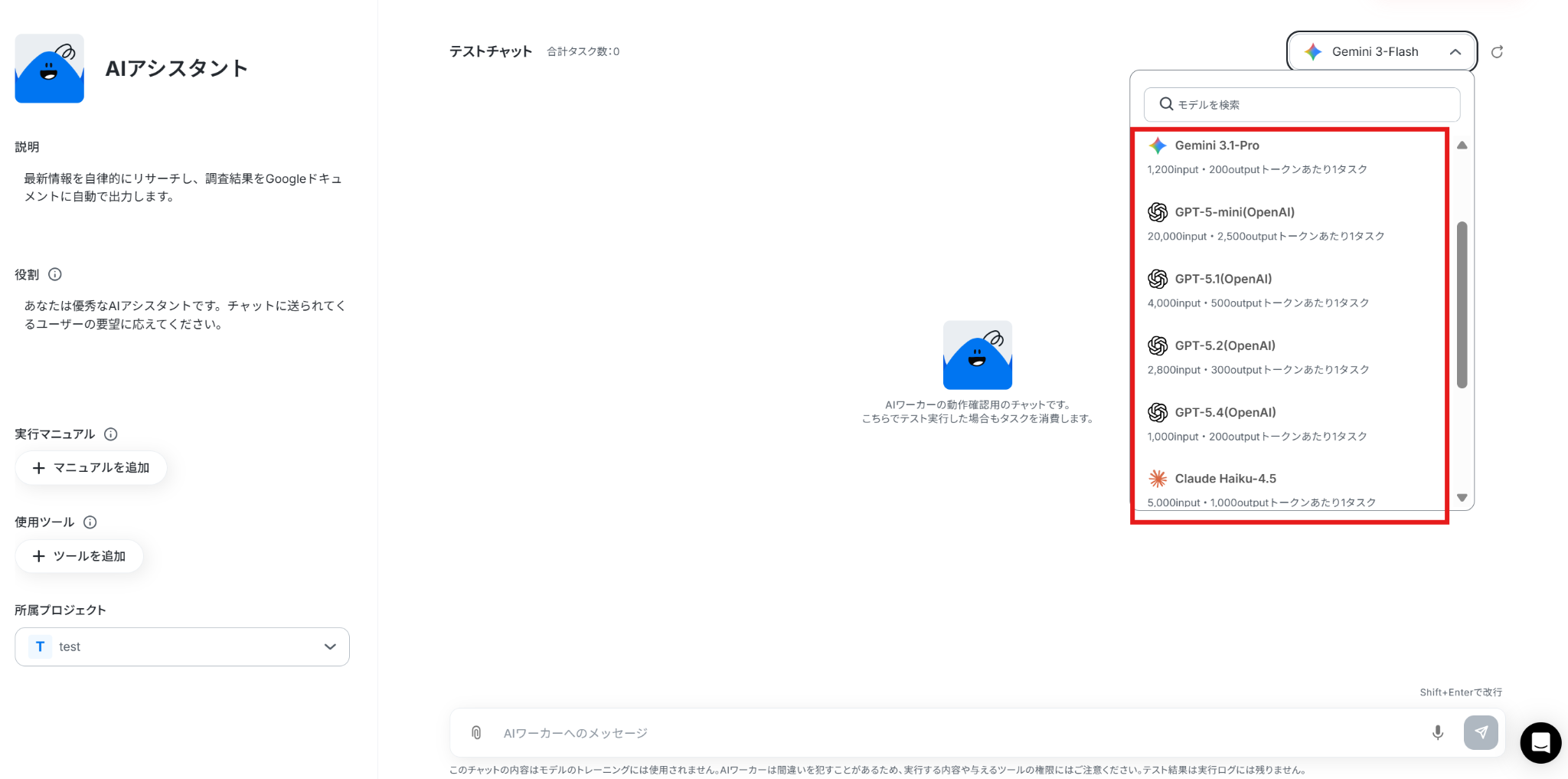Click the Claude Haiku-4.5 starburst icon
This screenshot has height=779, width=1568.
pos(1158,479)
